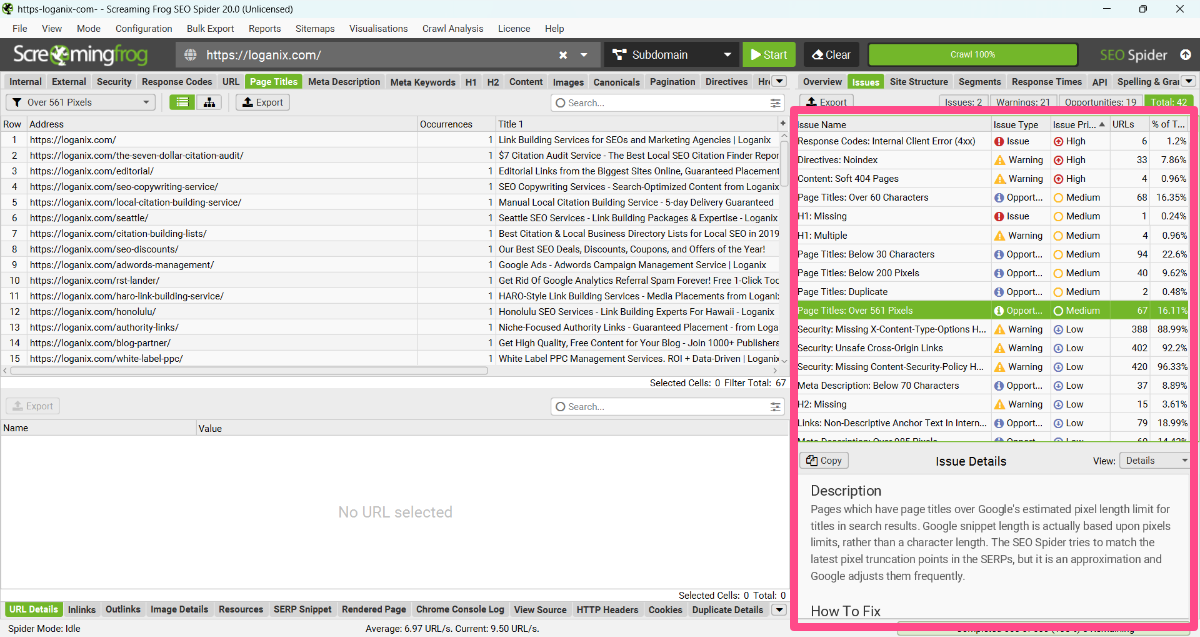Click the upper table search field
The image size is (1200, 637).
660,103
